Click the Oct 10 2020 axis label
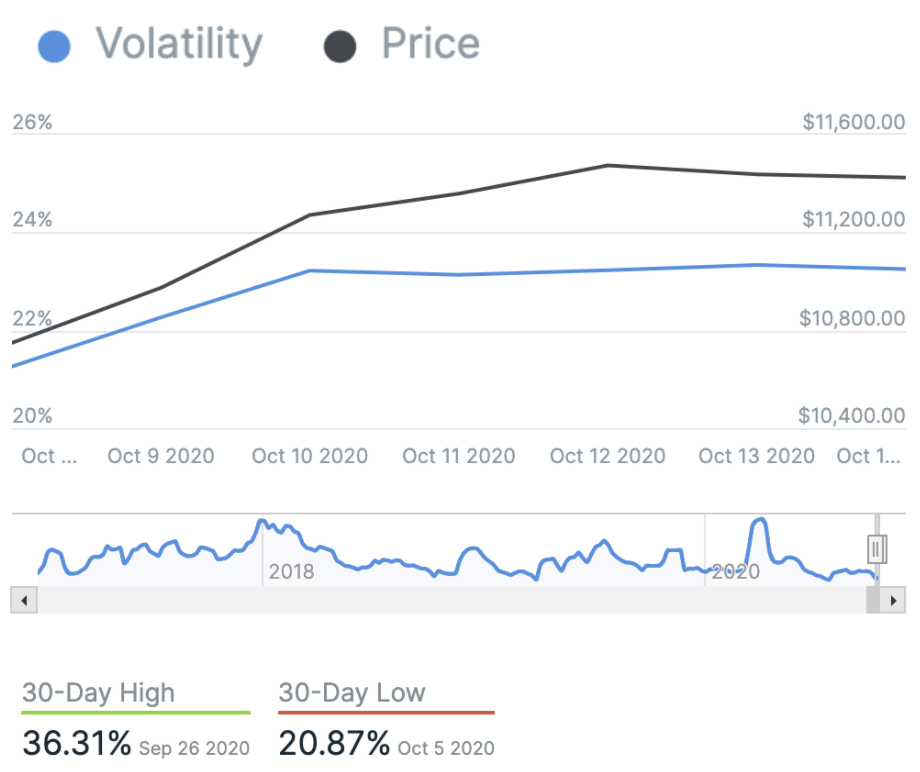The image size is (920, 772). [x=310, y=456]
